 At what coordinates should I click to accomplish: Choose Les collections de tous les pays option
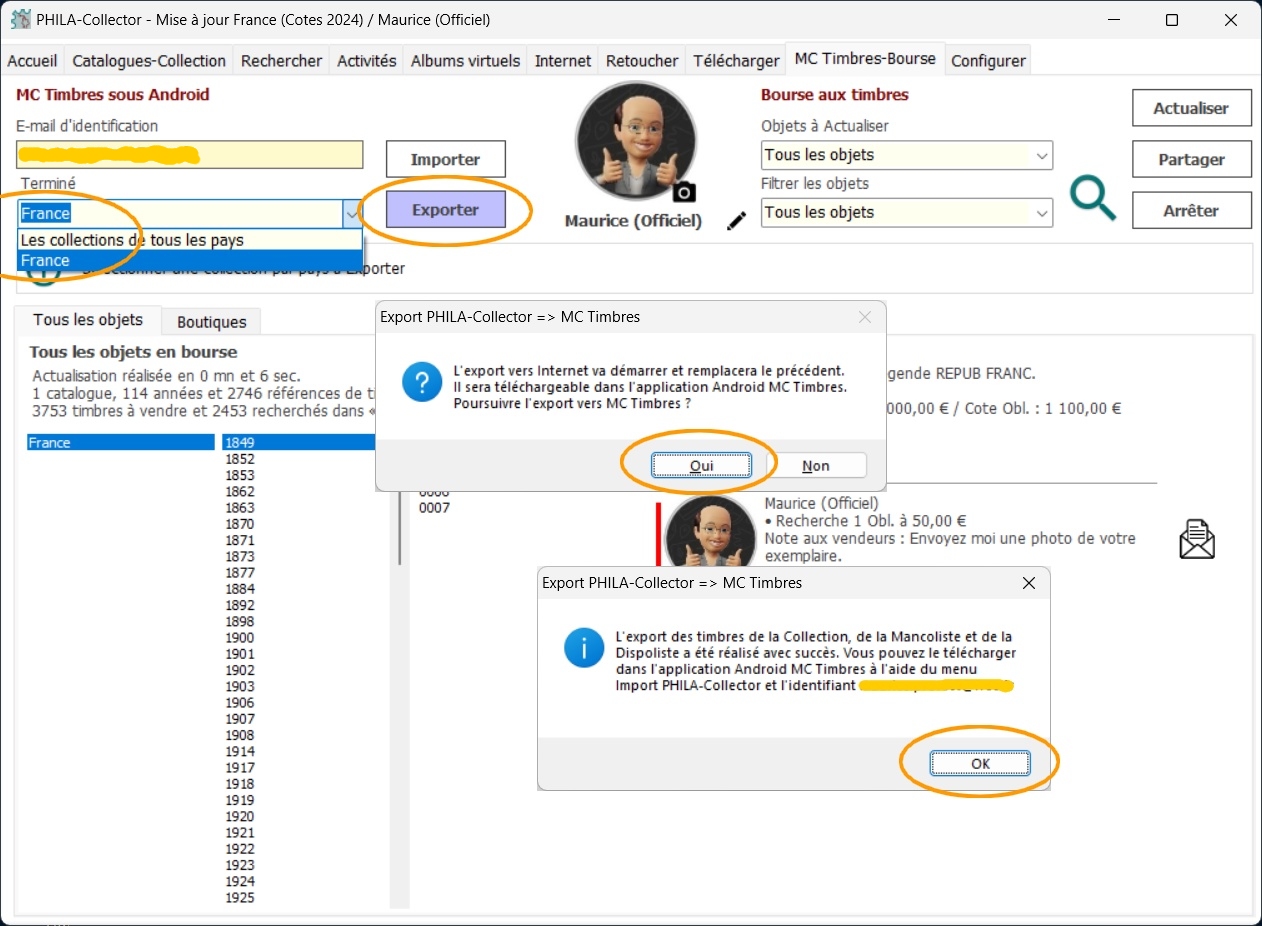click(190, 240)
